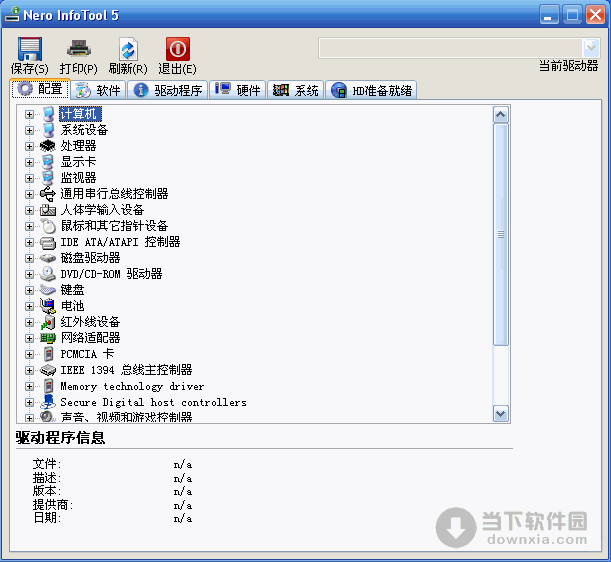The image size is (611, 562).
Task: Click the USB icon for 通用串行总线控制器
Action: point(48,194)
